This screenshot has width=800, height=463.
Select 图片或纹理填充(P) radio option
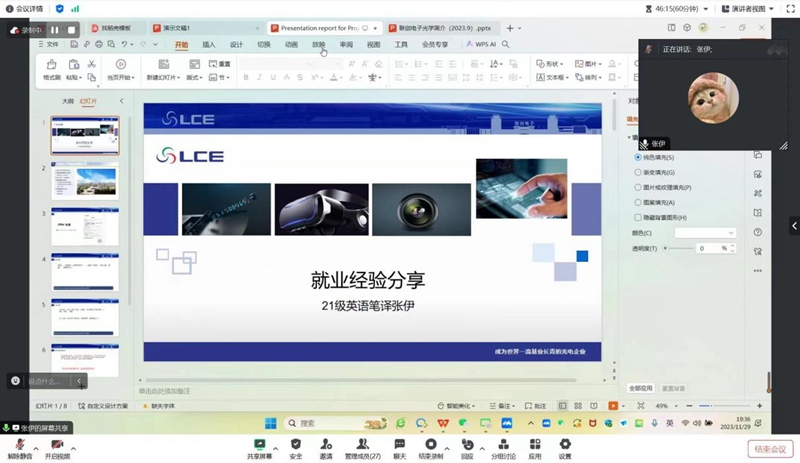click(x=638, y=187)
